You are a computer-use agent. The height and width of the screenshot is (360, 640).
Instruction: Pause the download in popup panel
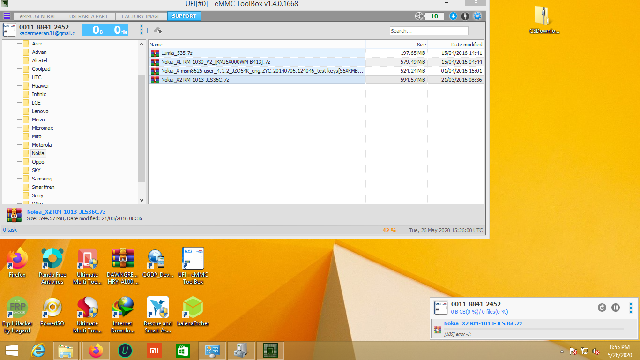(x=616, y=307)
